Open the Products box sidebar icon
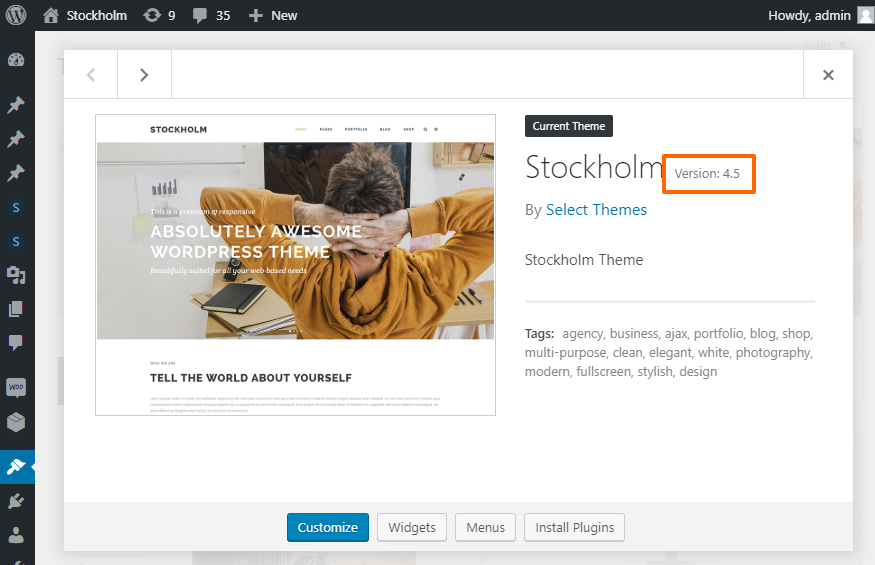Screen dimensions: 875x565 (16, 422)
